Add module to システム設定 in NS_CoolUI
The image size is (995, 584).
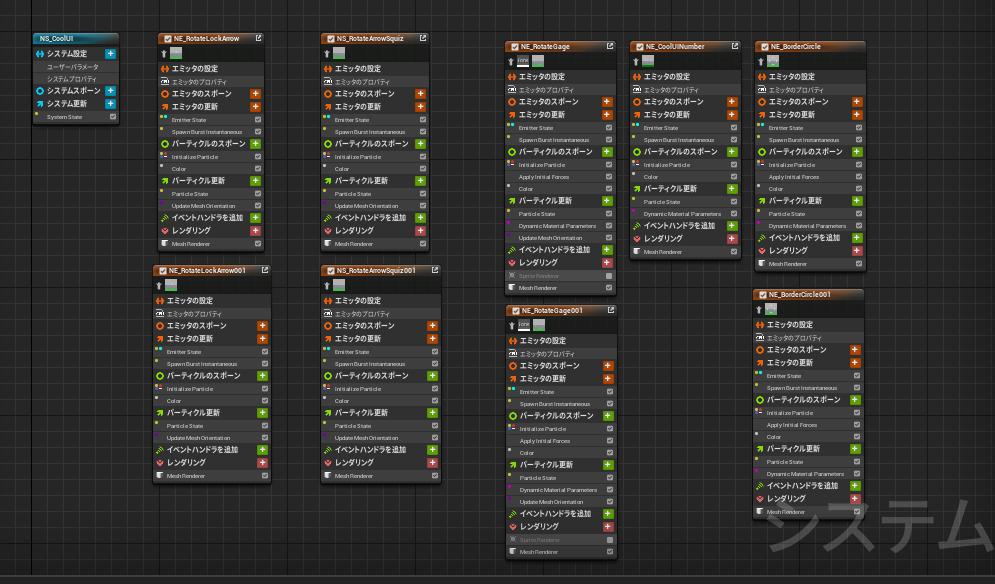click(x=110, y=54)
